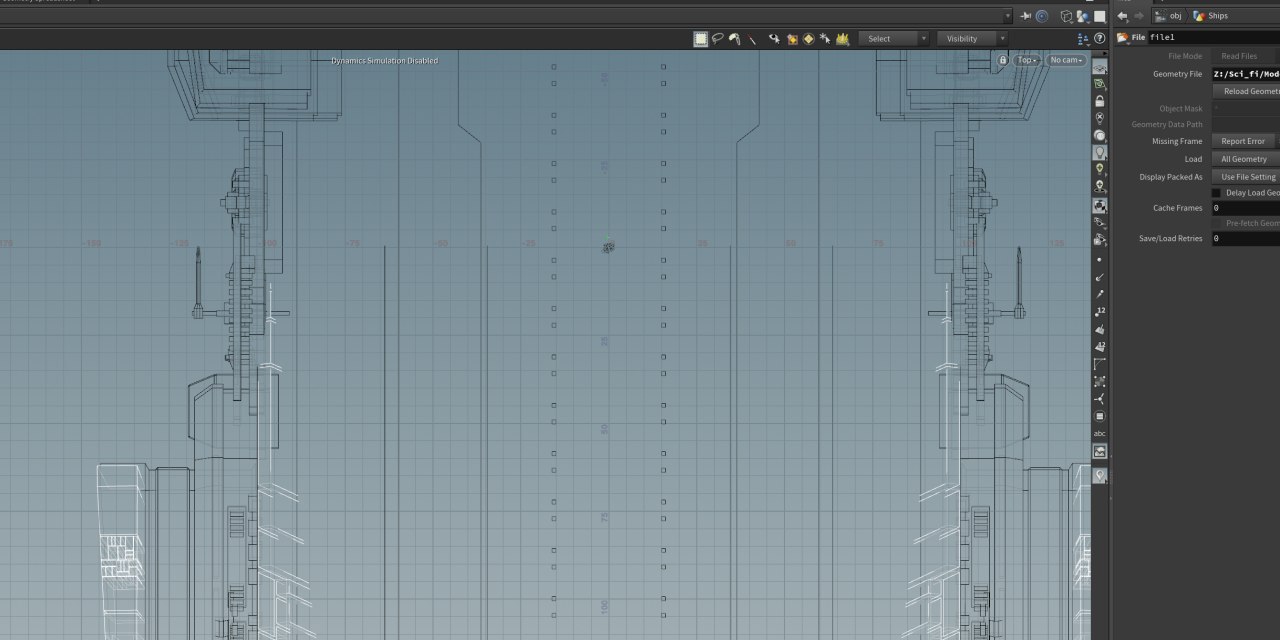
Task: Click the Save/Load Retries label
Action: (1171, 239)
